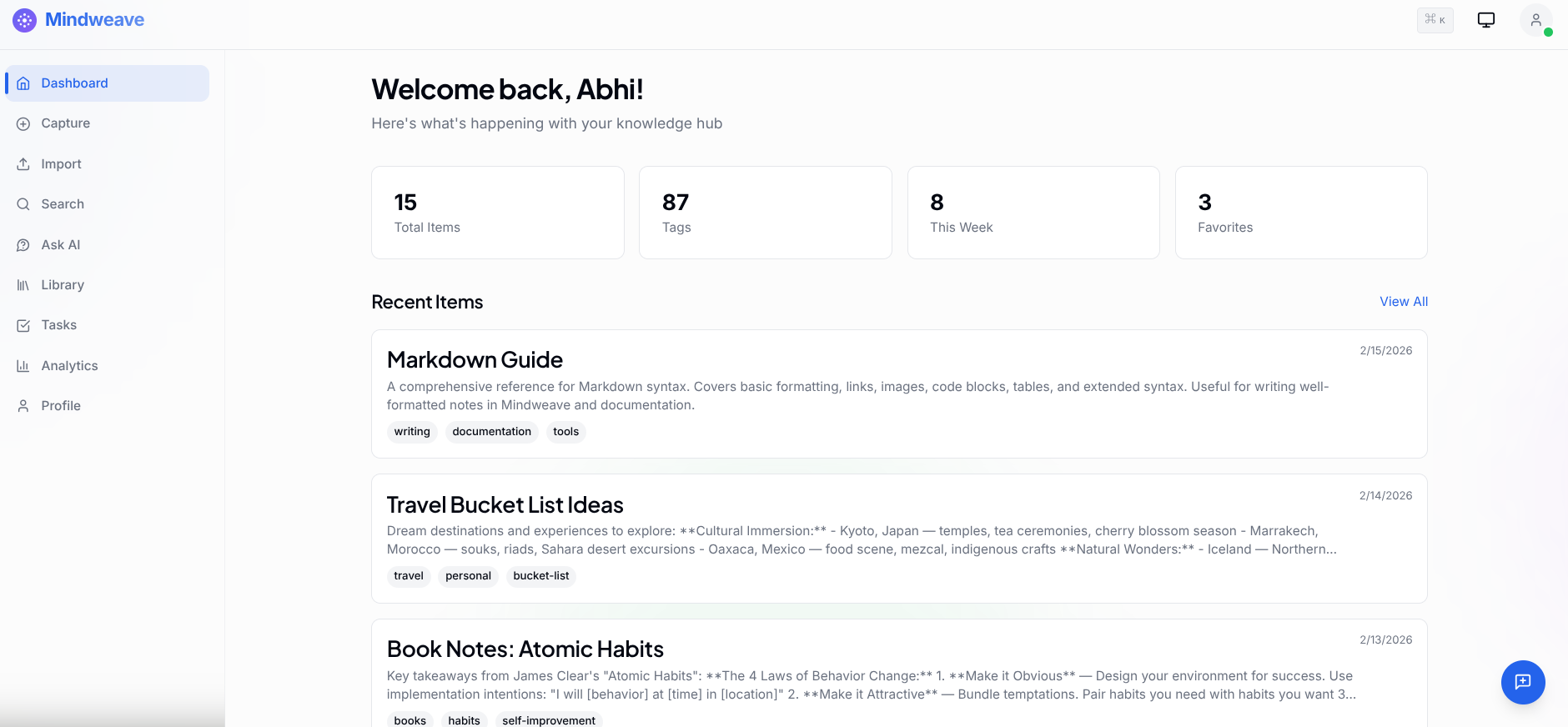The height and width of the screenshot is (727, 1568).
Task: Open the Markdown Guide note
Action: click(x=474, y=359)
